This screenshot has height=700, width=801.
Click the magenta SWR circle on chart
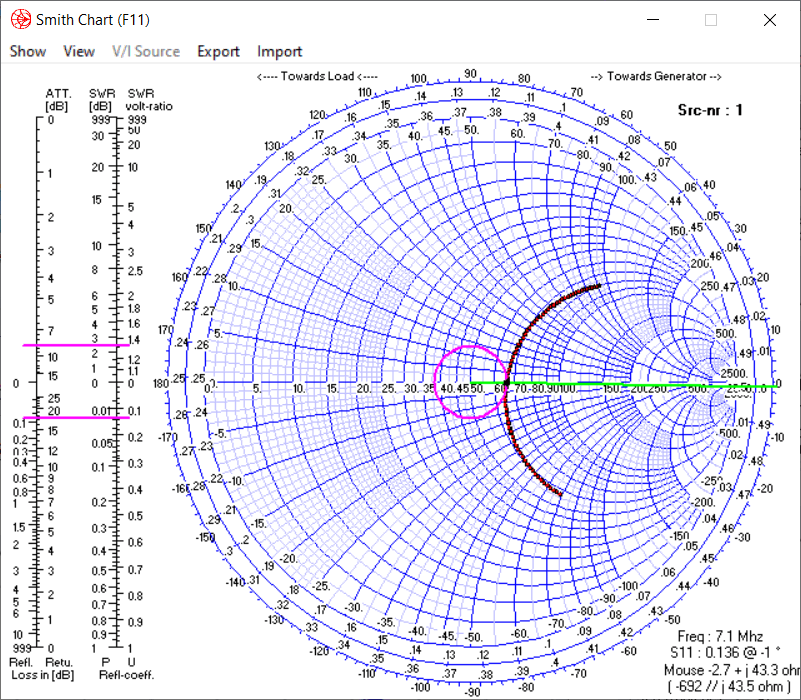tap(437, 382)
